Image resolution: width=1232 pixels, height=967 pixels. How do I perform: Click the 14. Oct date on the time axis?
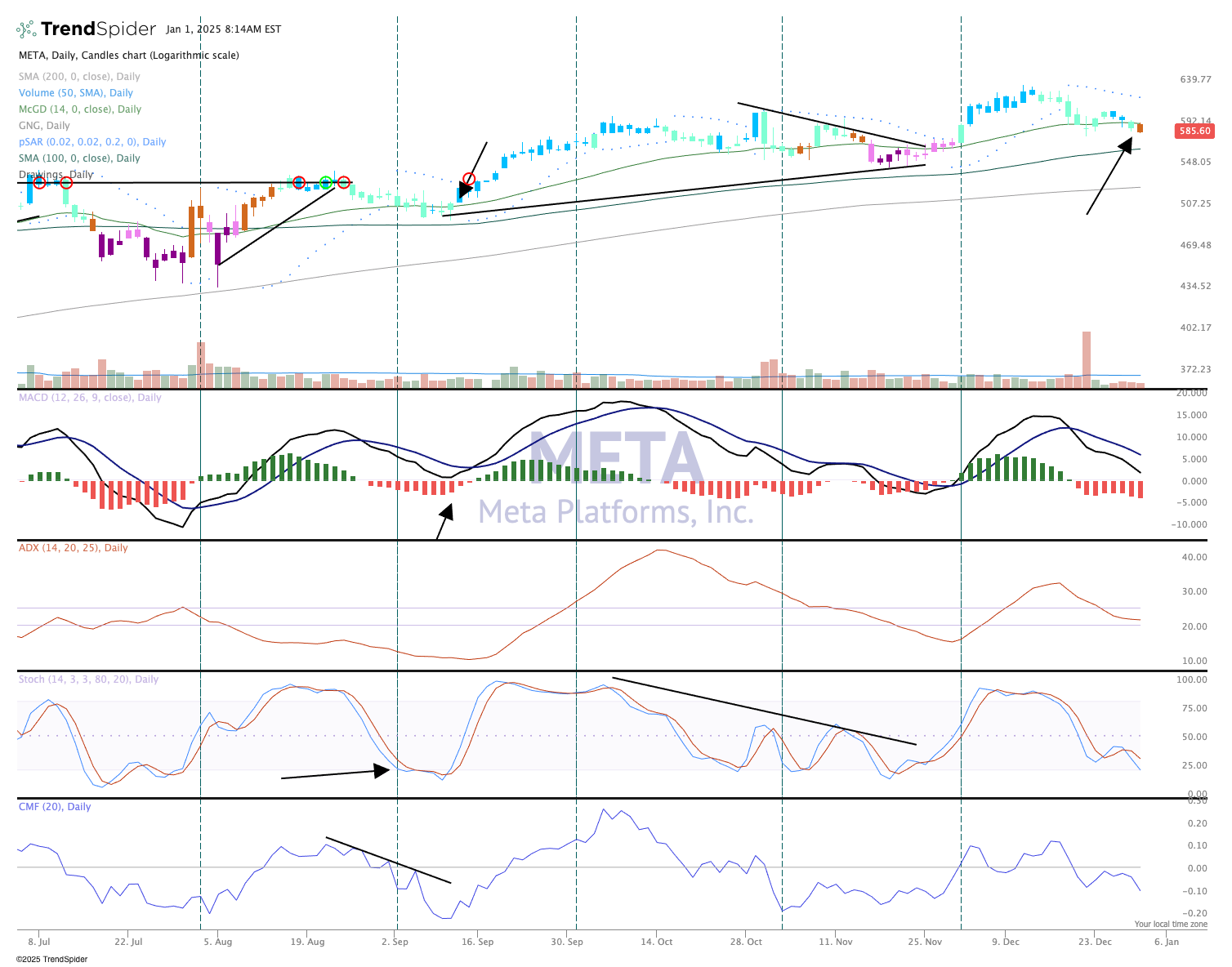(x=656, y=942)
